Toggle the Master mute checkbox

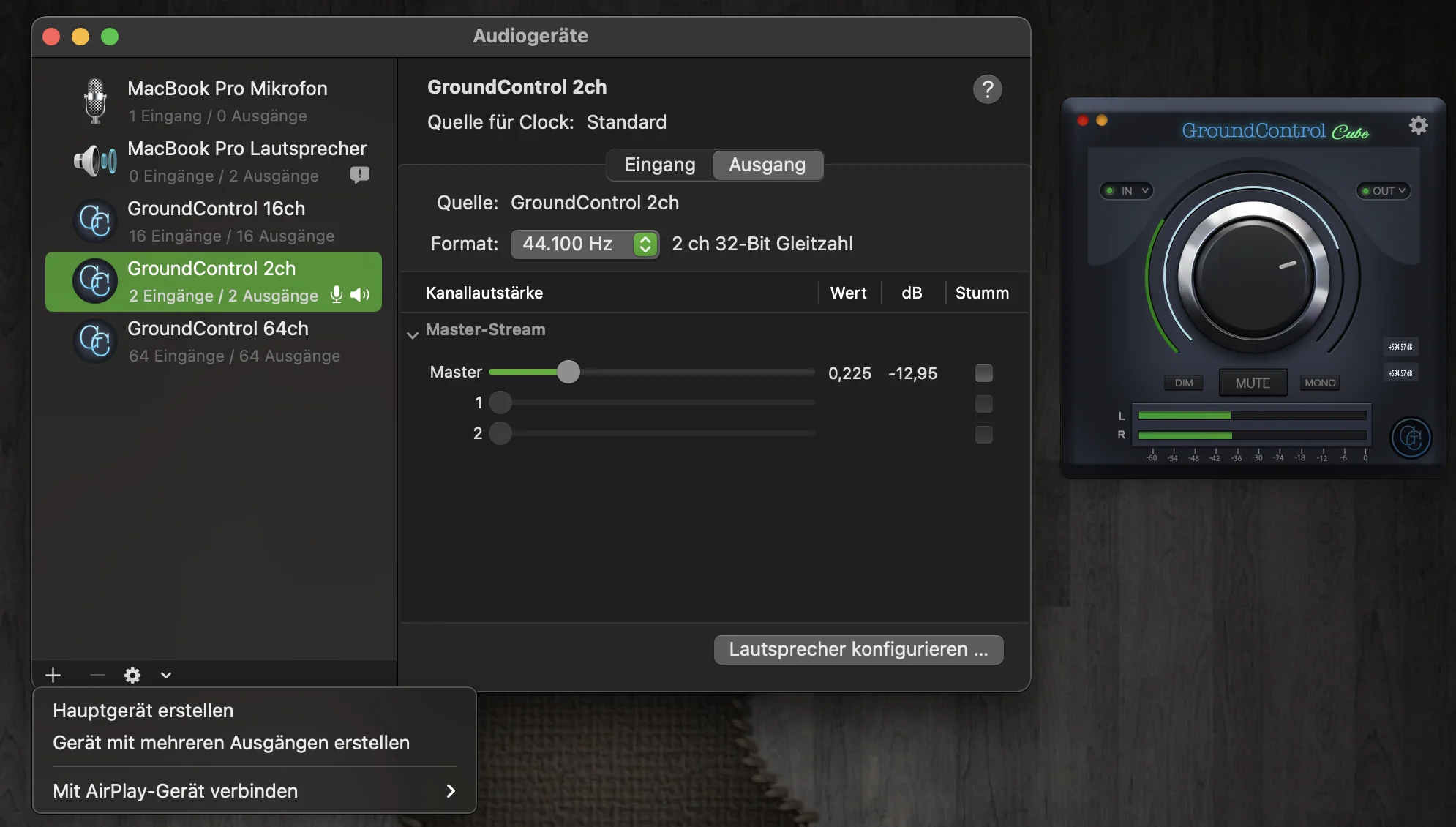pos(984,373)
